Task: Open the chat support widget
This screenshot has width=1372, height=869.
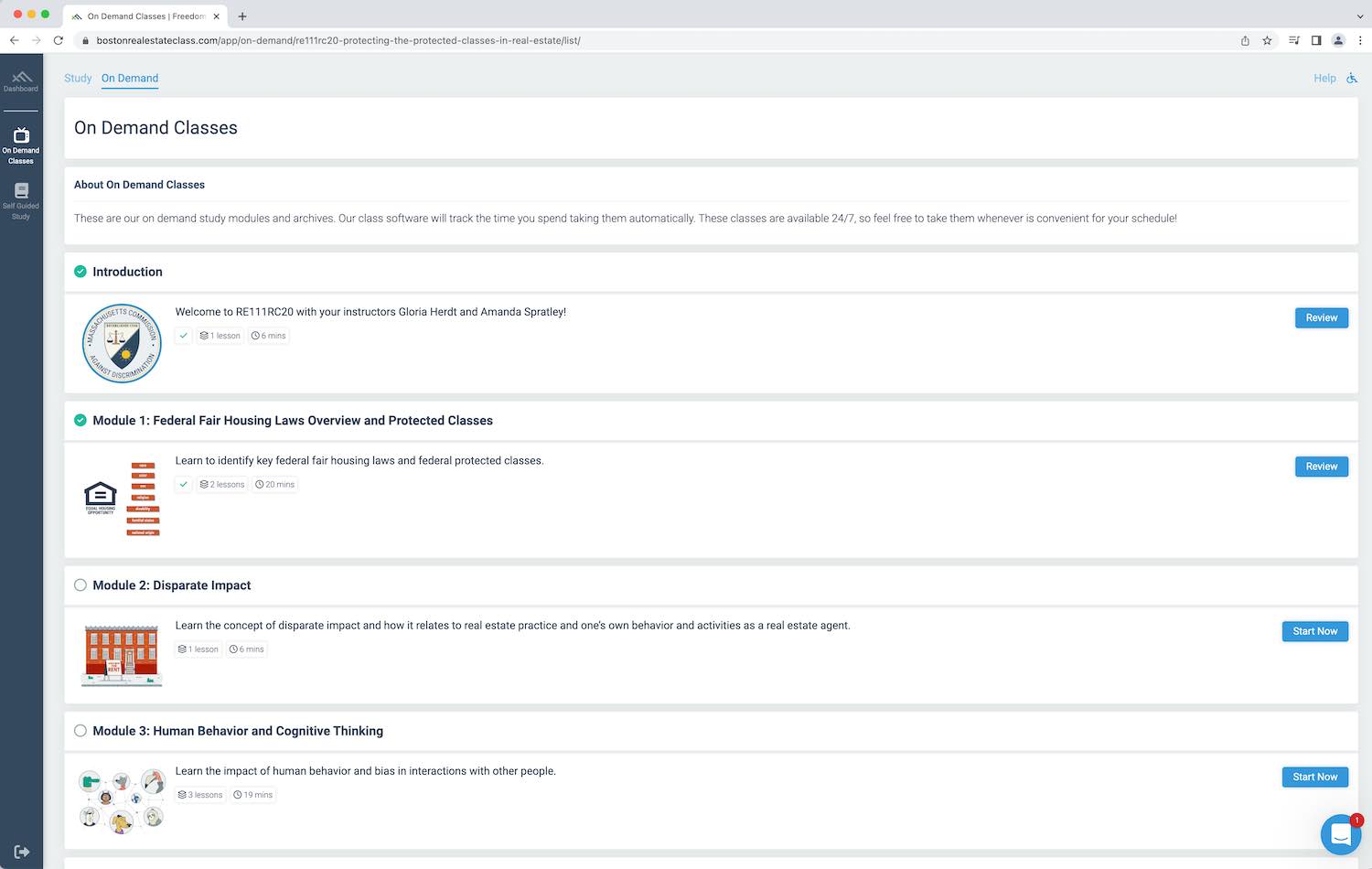Action: tap(1340, 834)
